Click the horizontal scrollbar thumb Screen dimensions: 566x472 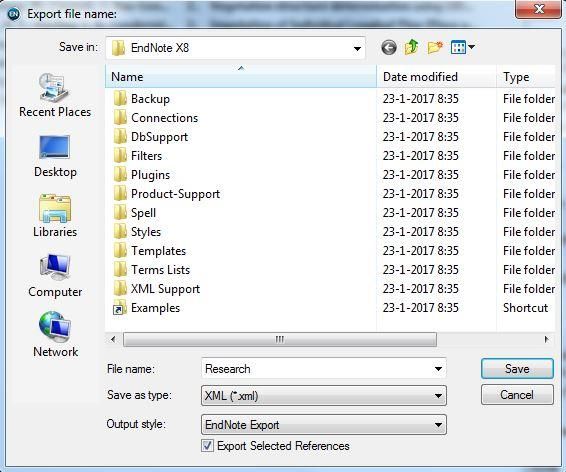pos(280,340)
